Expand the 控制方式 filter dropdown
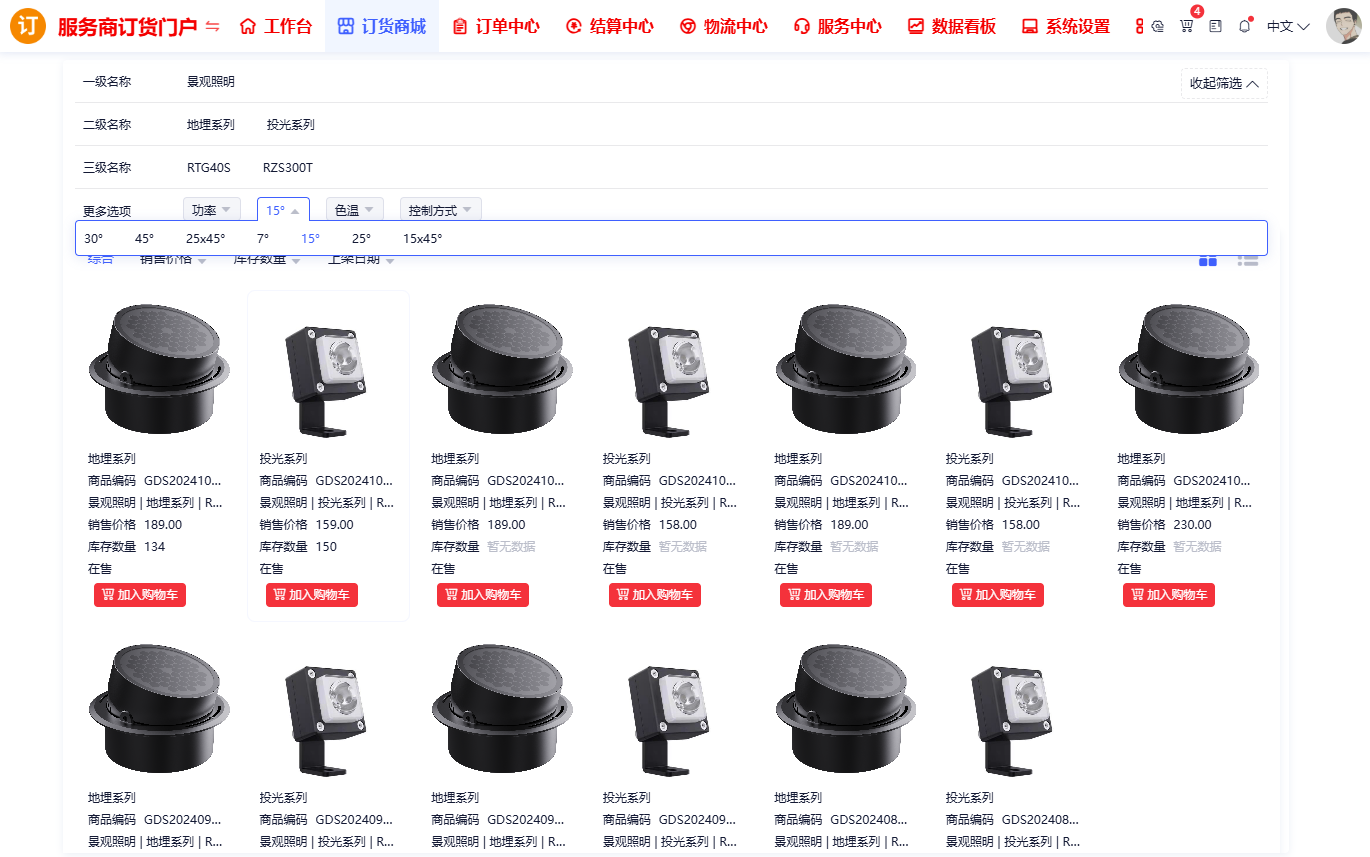Viewport: 1370px width, 857px height. [x=441, y=210]
